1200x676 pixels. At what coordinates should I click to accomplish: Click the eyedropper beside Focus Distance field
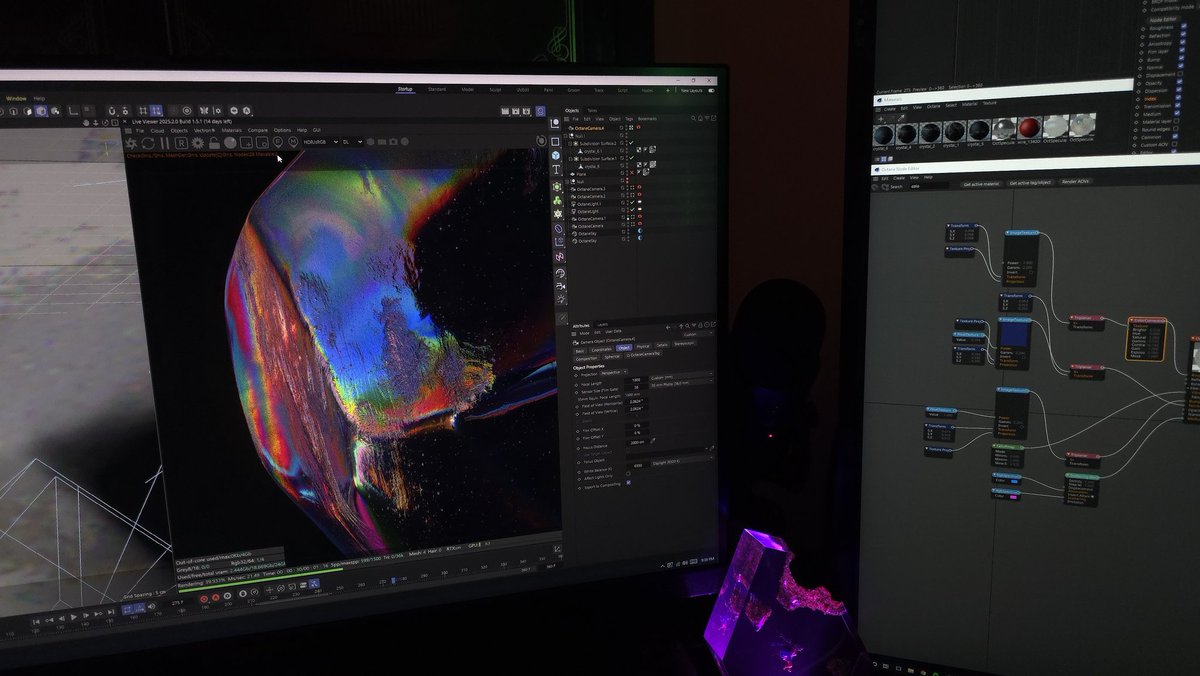pyautogui.click(x=653, y=441)
